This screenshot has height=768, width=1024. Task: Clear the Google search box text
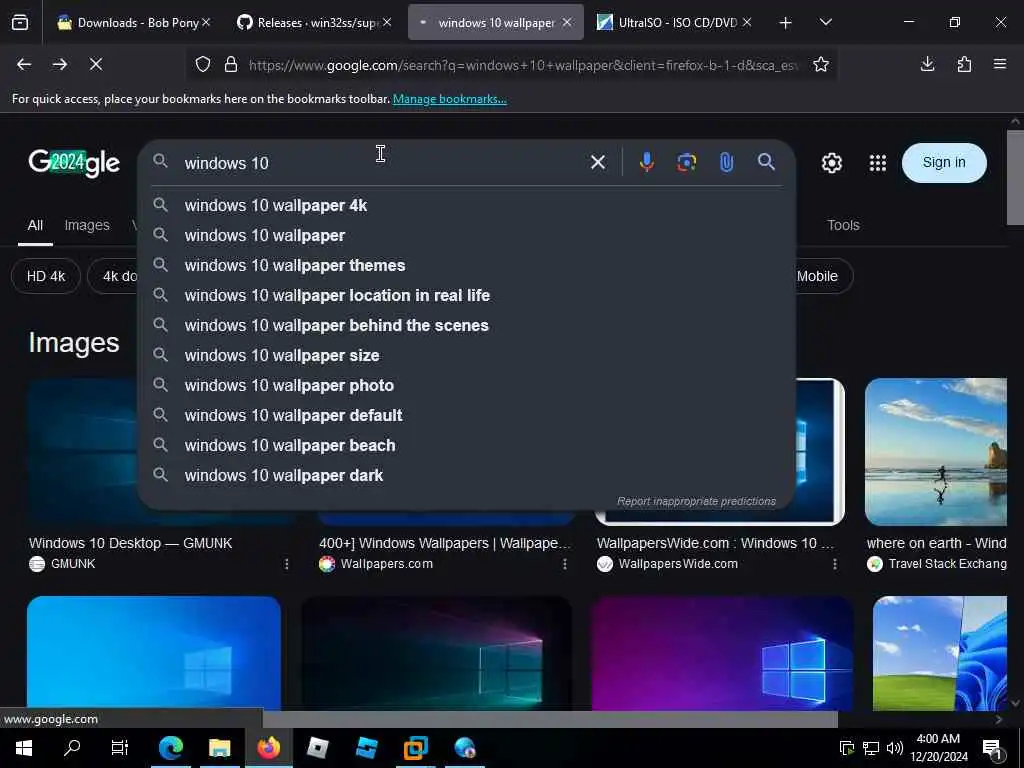(598, 162)
